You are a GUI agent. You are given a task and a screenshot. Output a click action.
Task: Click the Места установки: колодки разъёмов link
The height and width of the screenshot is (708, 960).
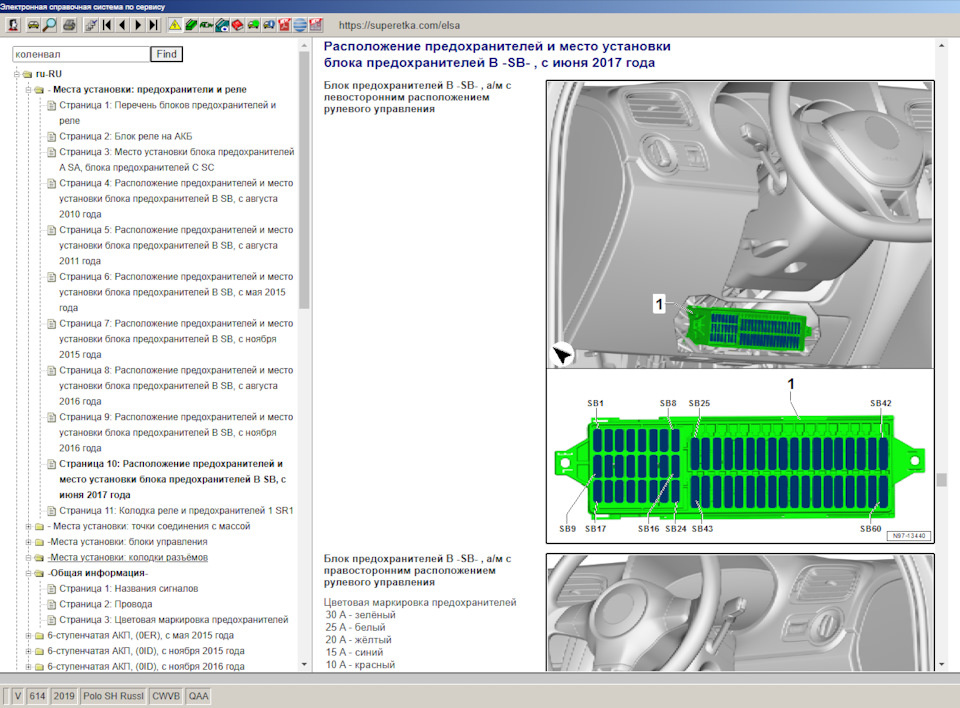(x=128, y=557)
